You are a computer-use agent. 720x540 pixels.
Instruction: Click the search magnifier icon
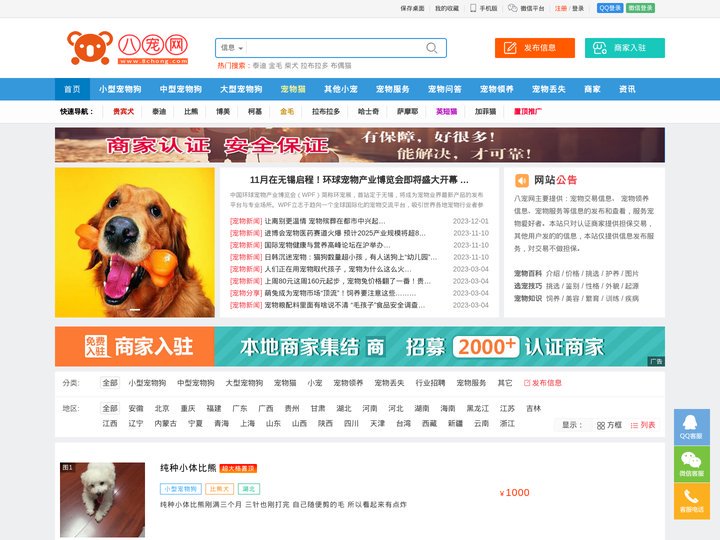431,48
